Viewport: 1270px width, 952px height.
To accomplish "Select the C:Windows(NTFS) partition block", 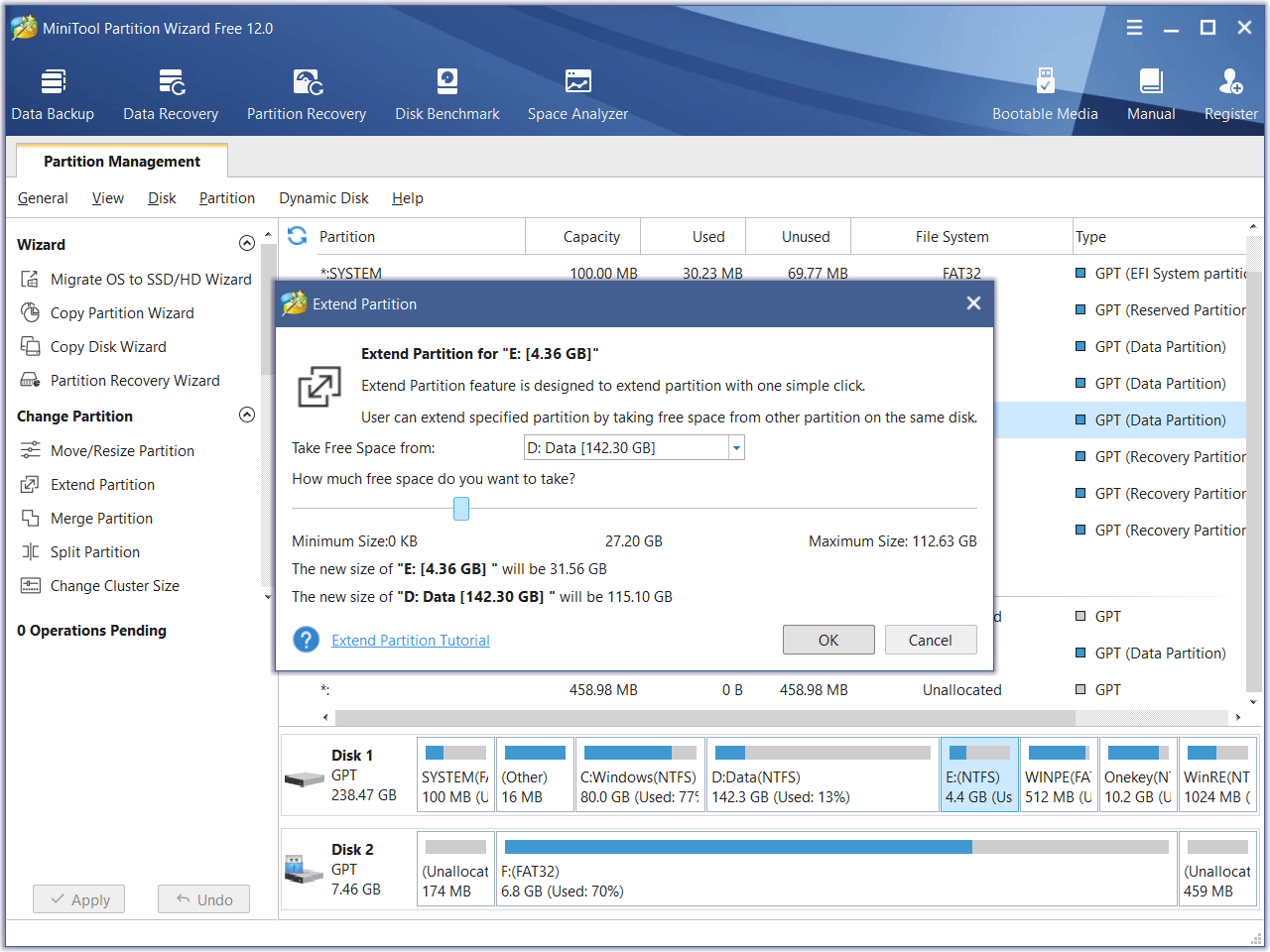I will (x=640, y=774).
